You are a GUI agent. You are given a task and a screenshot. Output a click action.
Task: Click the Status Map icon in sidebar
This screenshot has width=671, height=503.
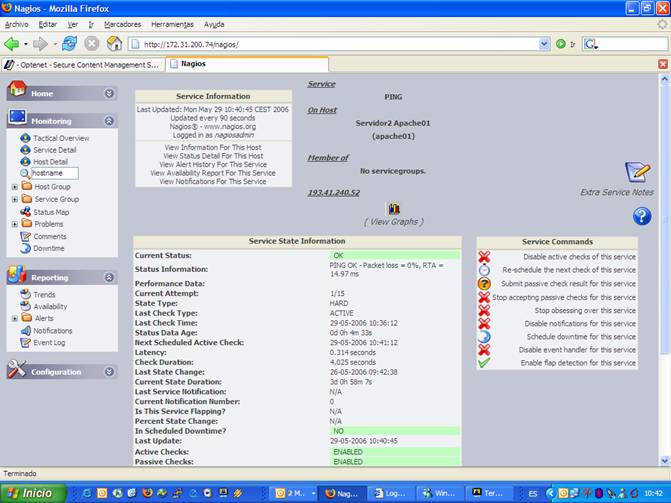click(x=25, y=212)
